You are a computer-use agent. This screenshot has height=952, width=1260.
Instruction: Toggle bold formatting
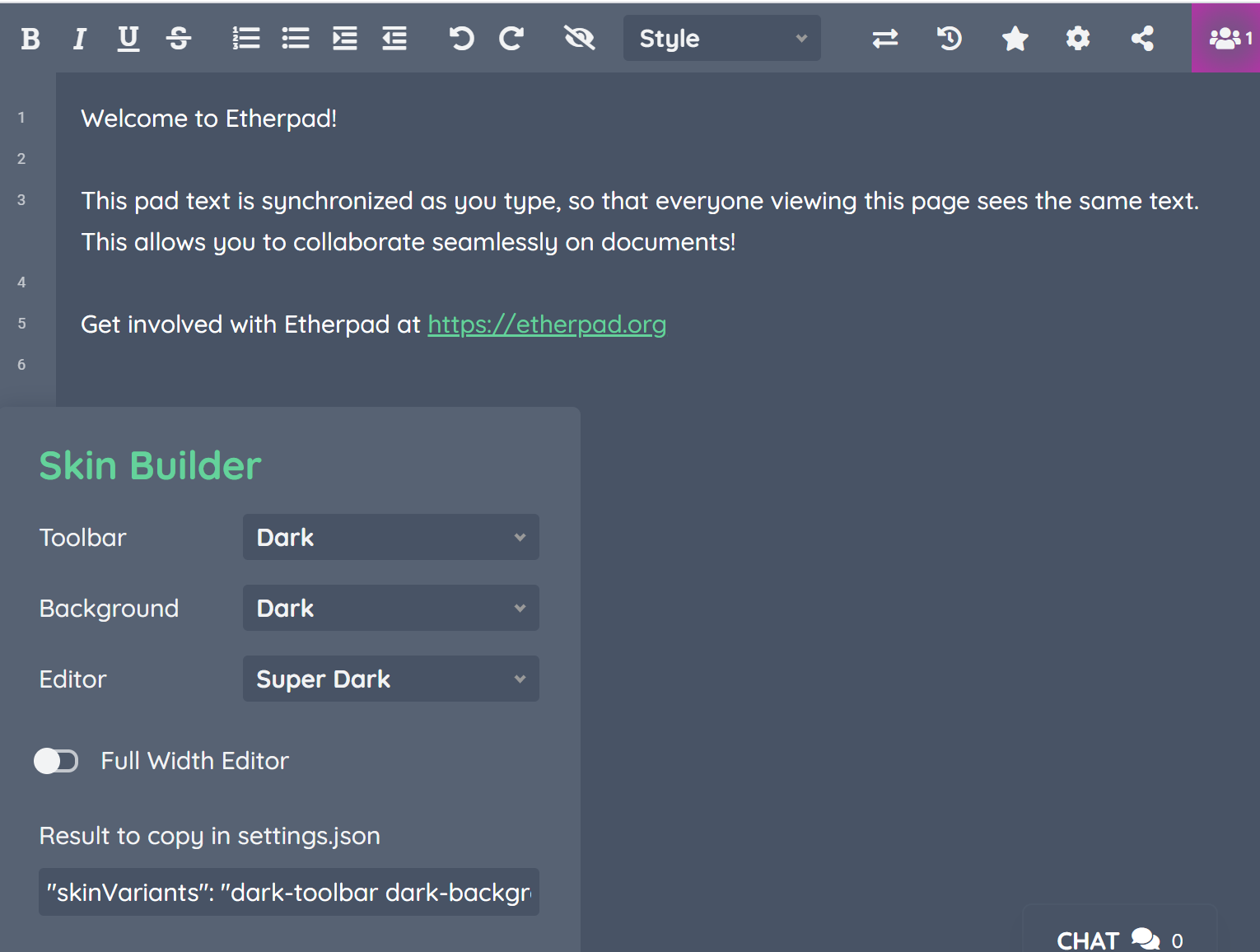tap(30, 38)
